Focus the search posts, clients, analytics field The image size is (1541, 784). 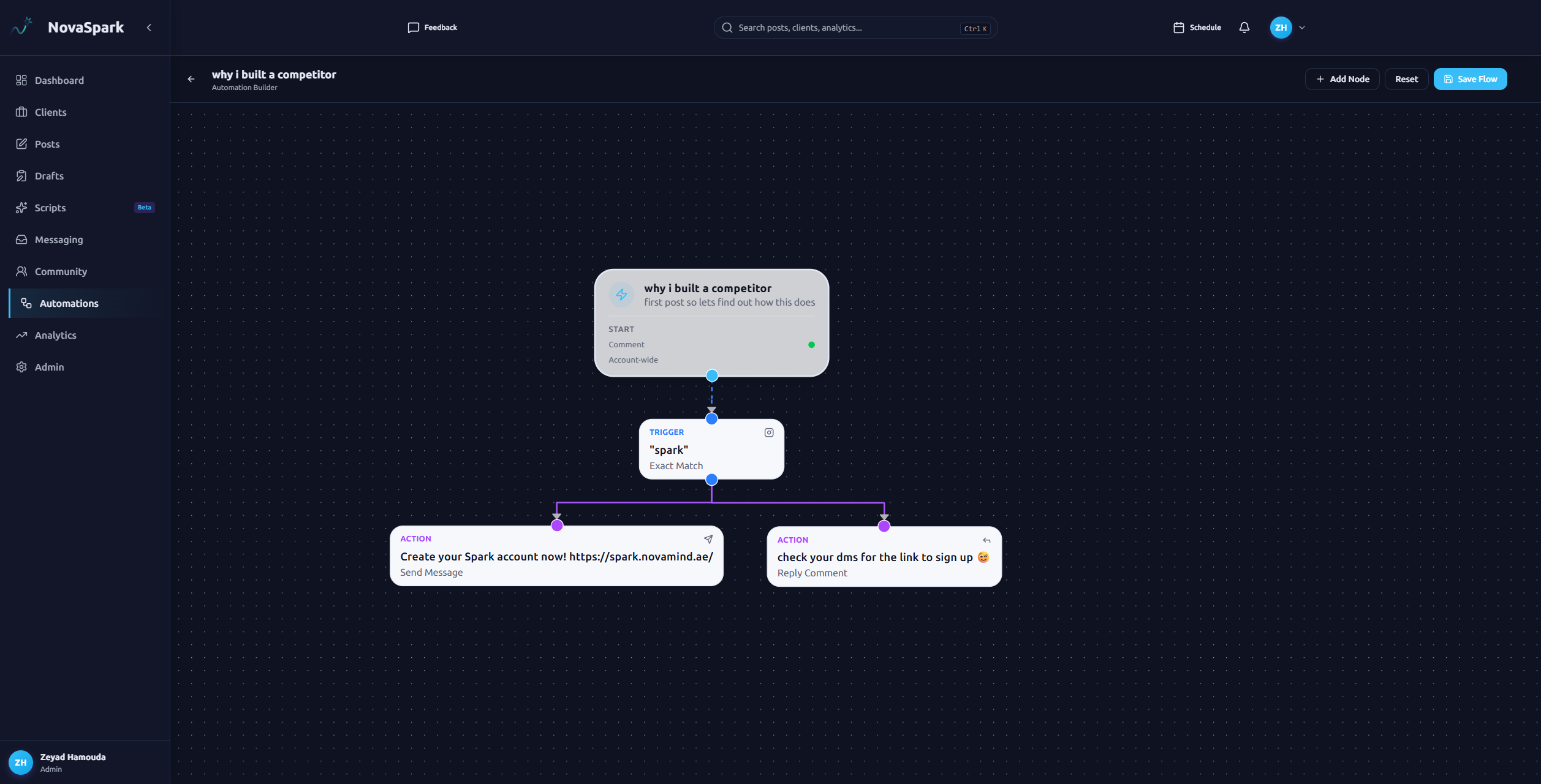pos(846,28)
